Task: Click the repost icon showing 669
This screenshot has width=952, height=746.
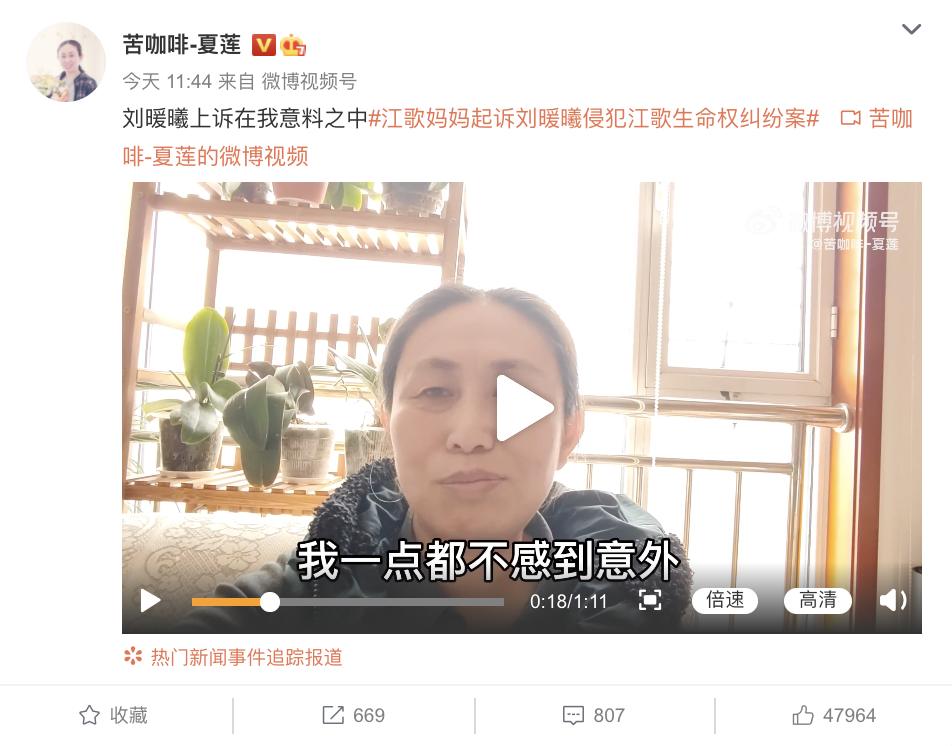Action: tap(353, 715)
